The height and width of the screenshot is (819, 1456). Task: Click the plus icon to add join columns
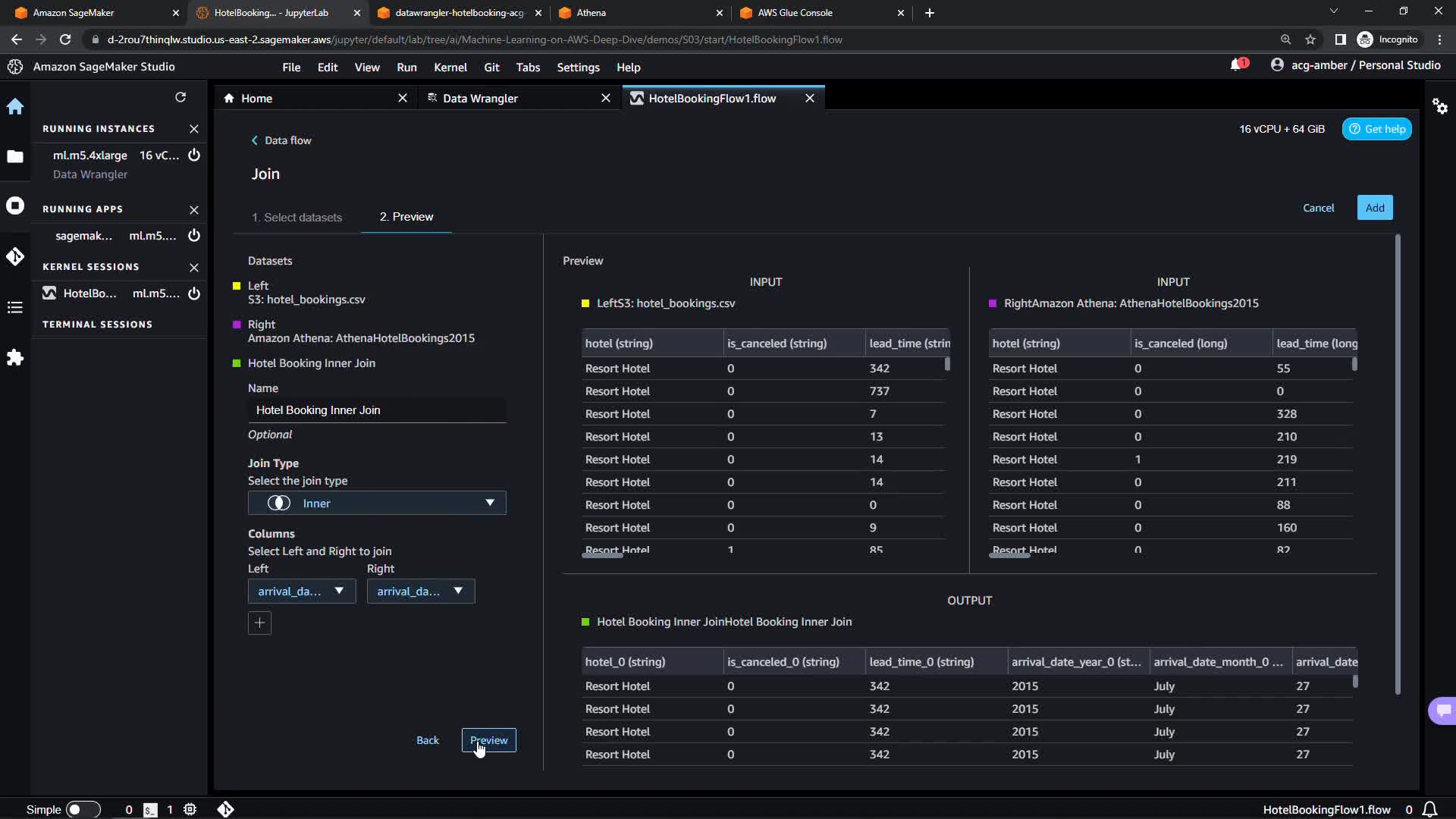(x=259, y=623)
